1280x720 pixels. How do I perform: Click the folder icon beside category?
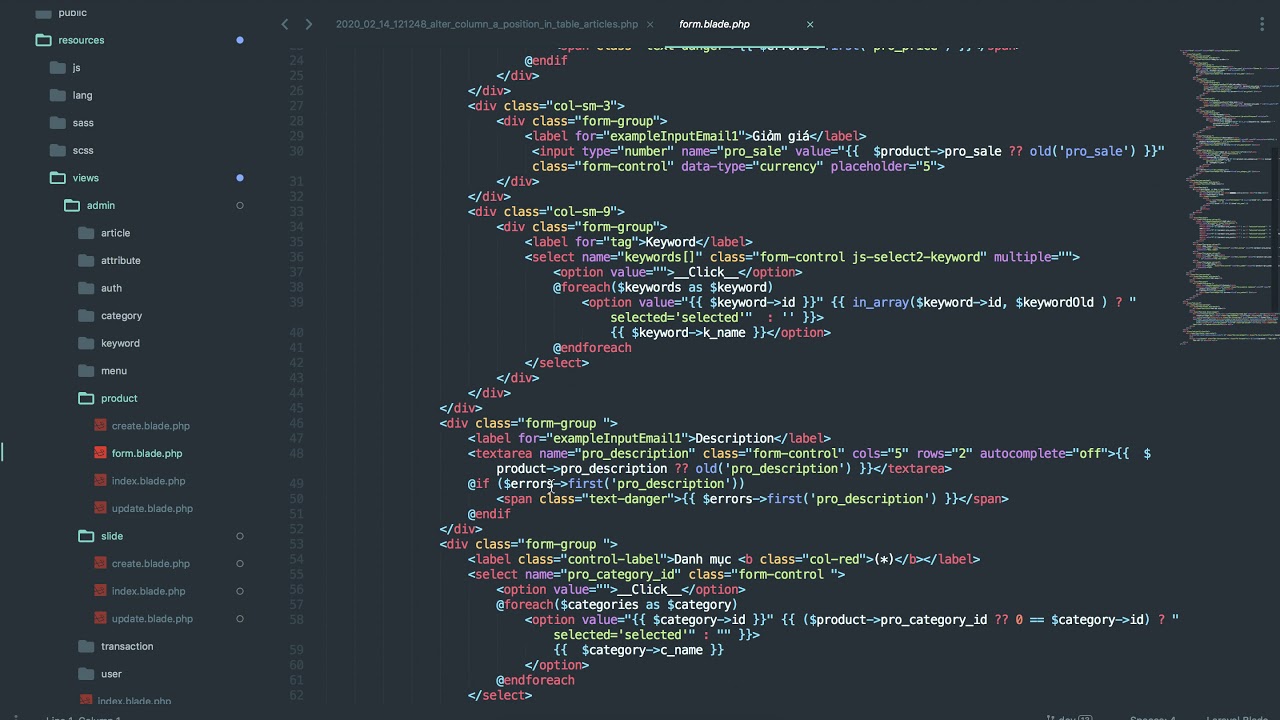[x=86, y=315]
